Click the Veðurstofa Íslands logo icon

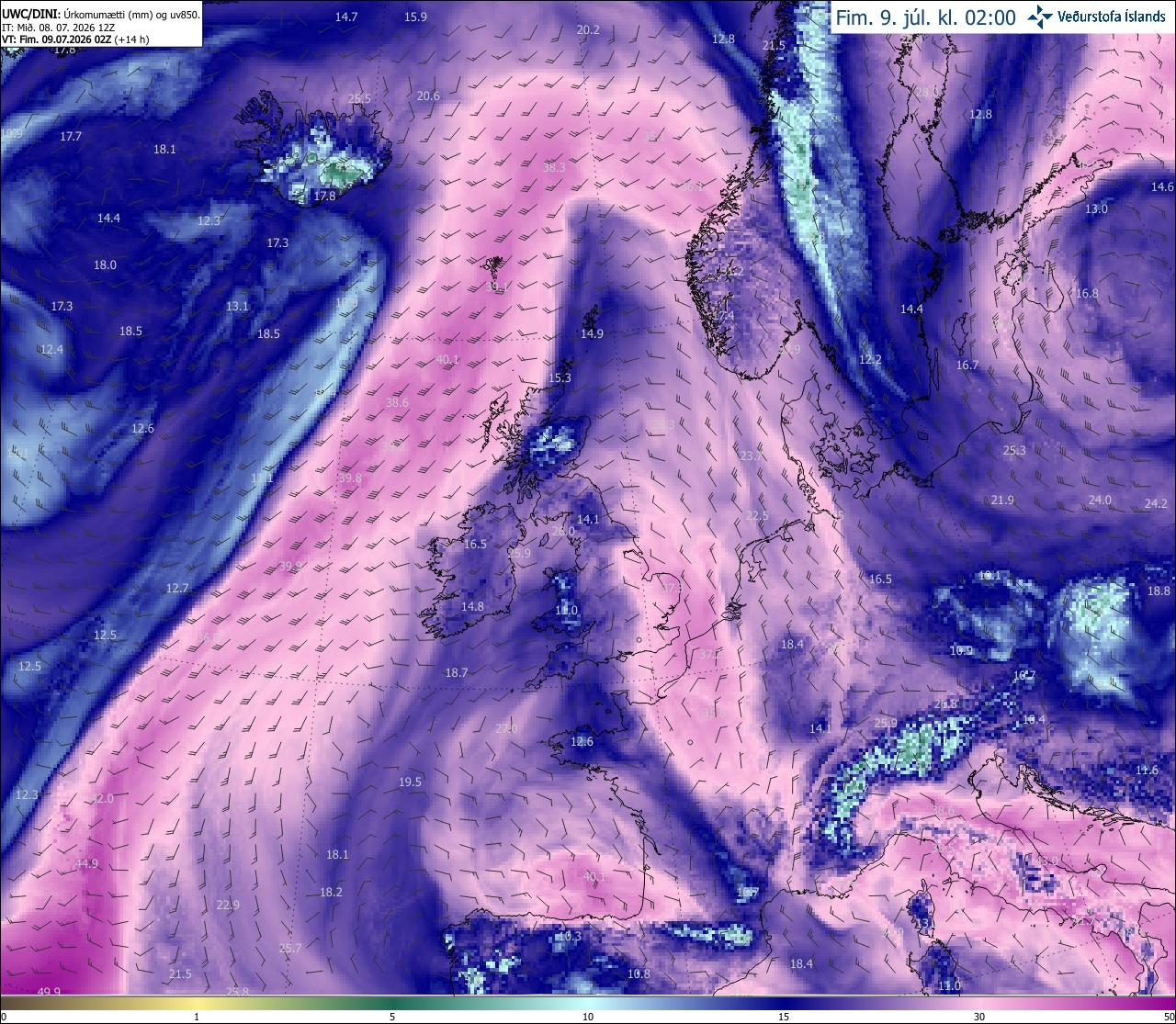coord(1040,17)
